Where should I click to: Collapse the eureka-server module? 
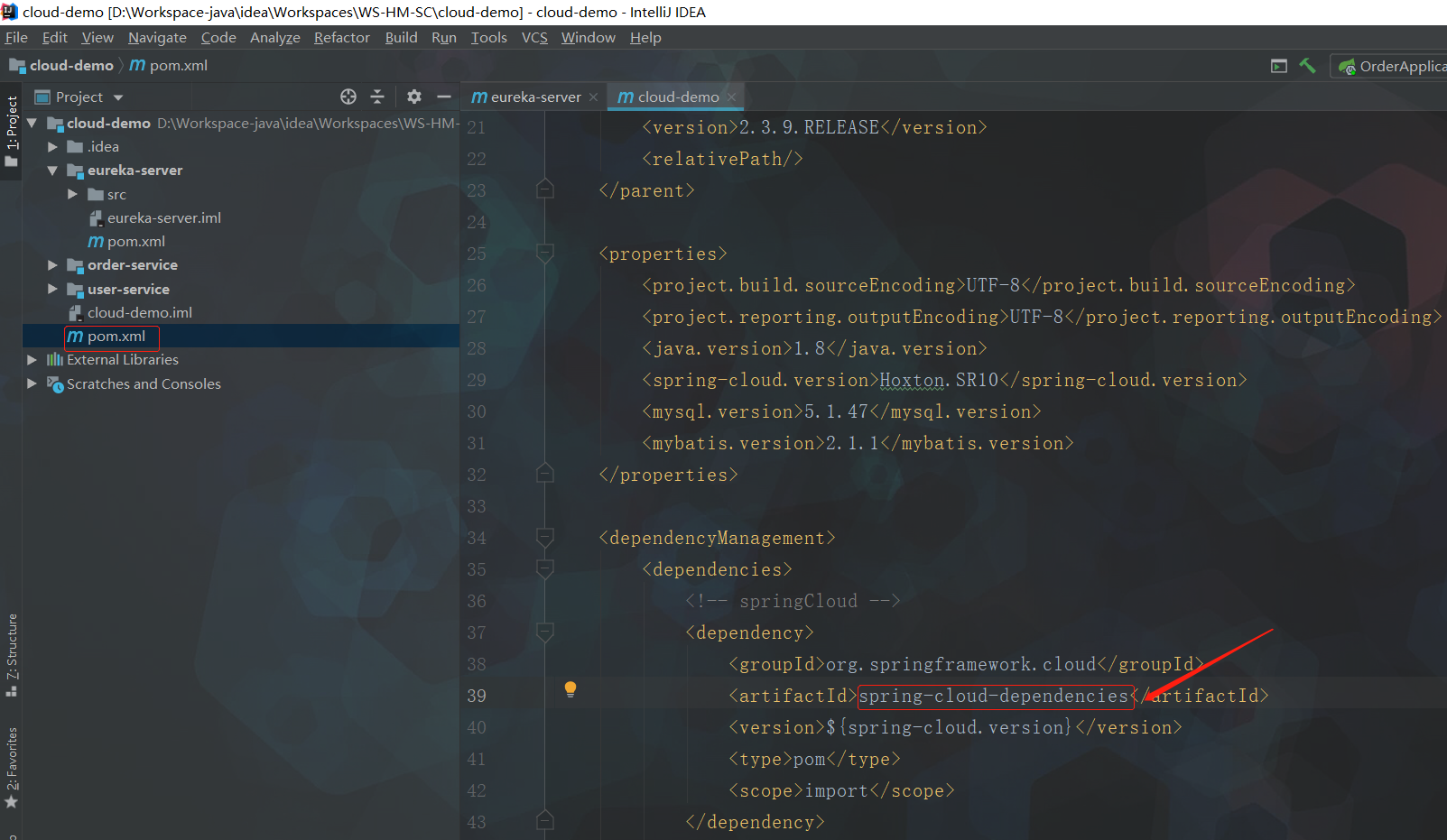(x=52, y=170)
